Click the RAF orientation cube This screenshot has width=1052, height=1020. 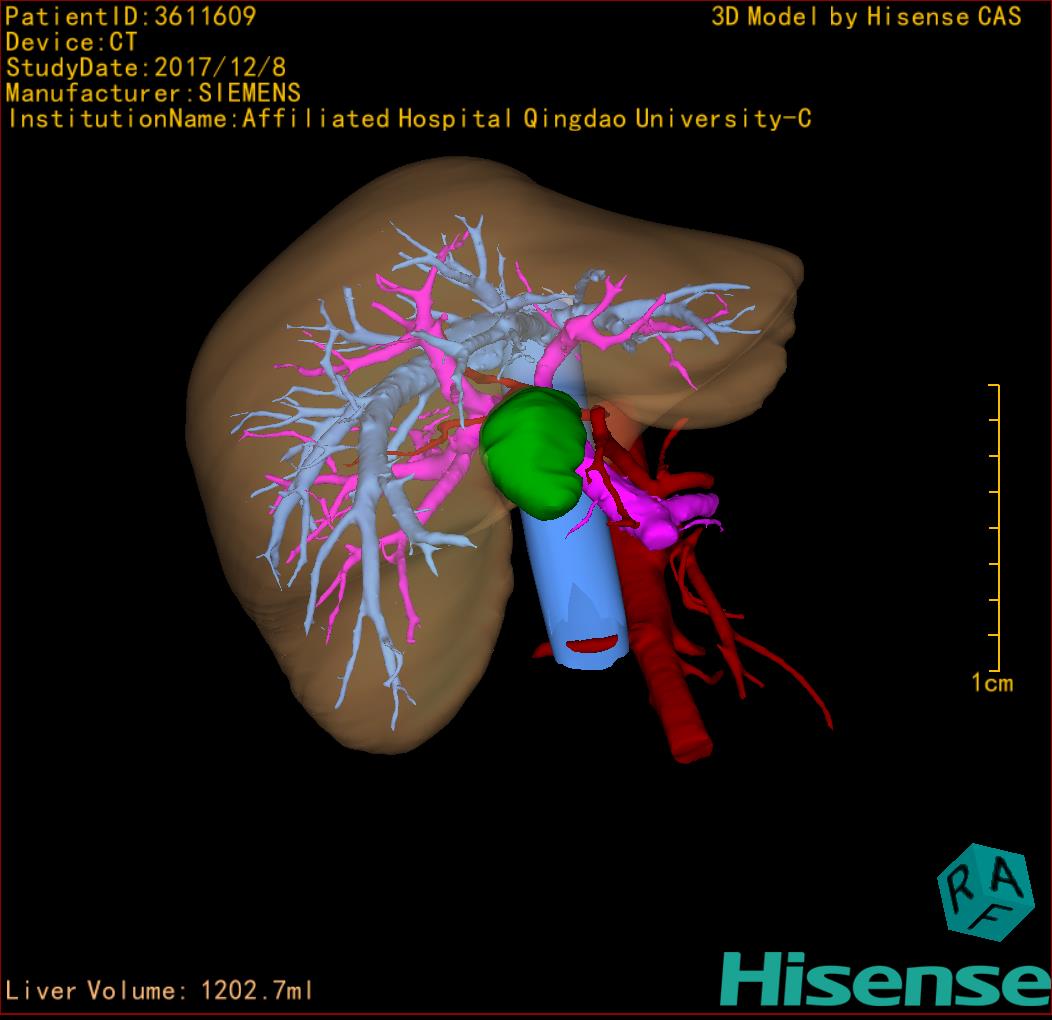986,891
